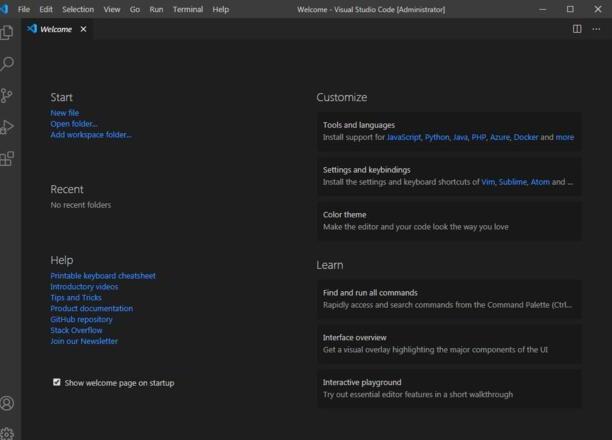Click Join our Newsletter link

[84, 341]
